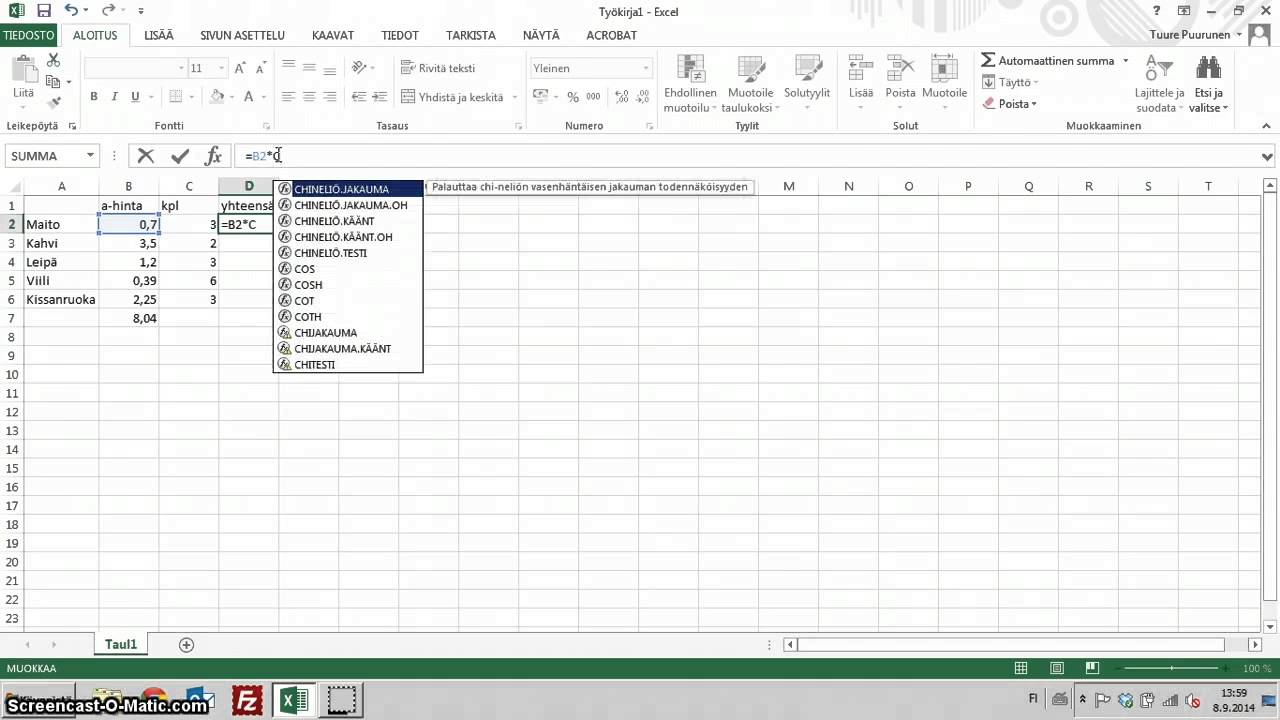
Task: Align text to the top of cell
Action: (x=288, y=67)
